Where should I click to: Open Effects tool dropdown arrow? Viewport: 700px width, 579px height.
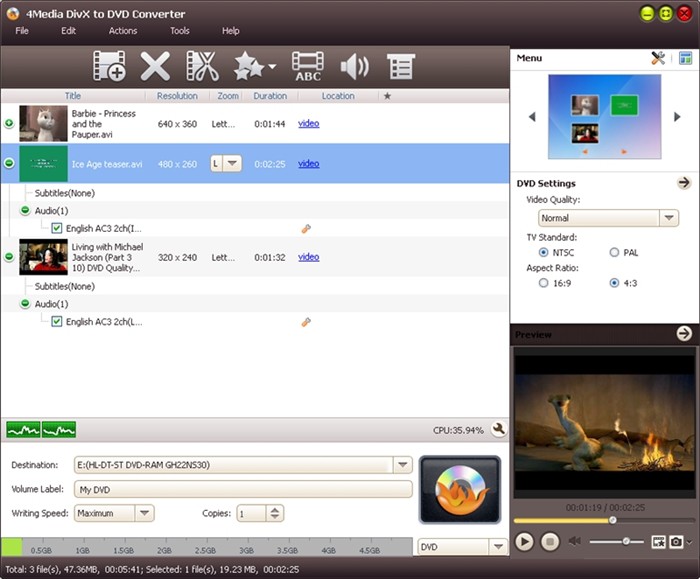tap(272, 67)
